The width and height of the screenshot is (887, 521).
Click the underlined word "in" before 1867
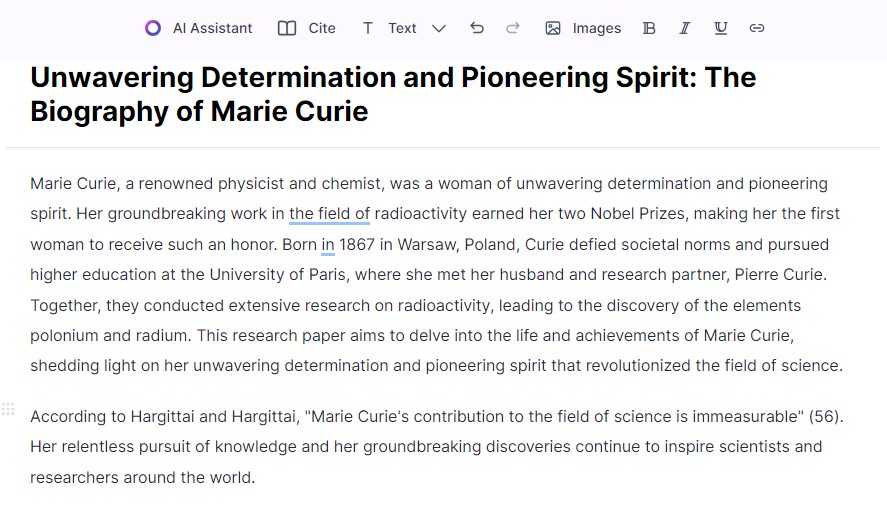pos(328,244)
